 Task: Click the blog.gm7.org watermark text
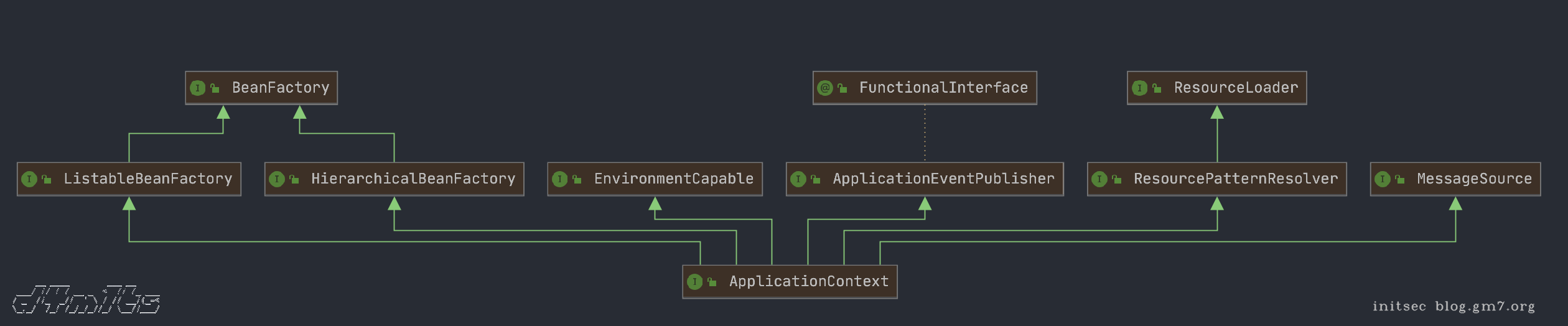coord(1485,306)
